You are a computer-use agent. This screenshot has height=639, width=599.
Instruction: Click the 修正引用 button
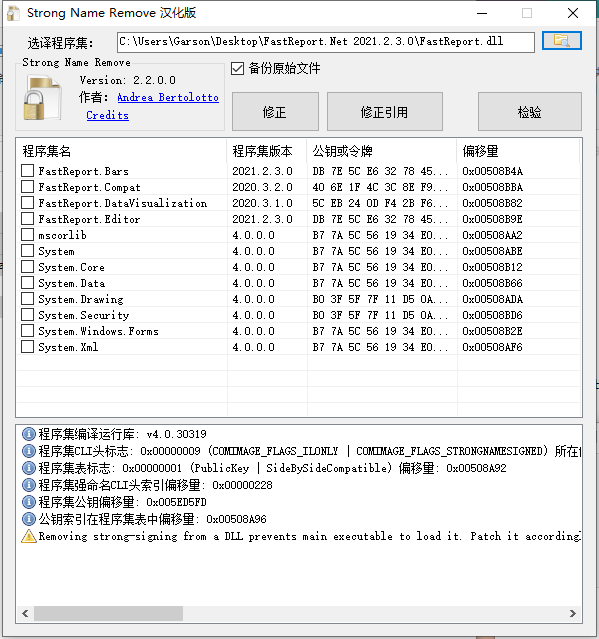(385, 112)
